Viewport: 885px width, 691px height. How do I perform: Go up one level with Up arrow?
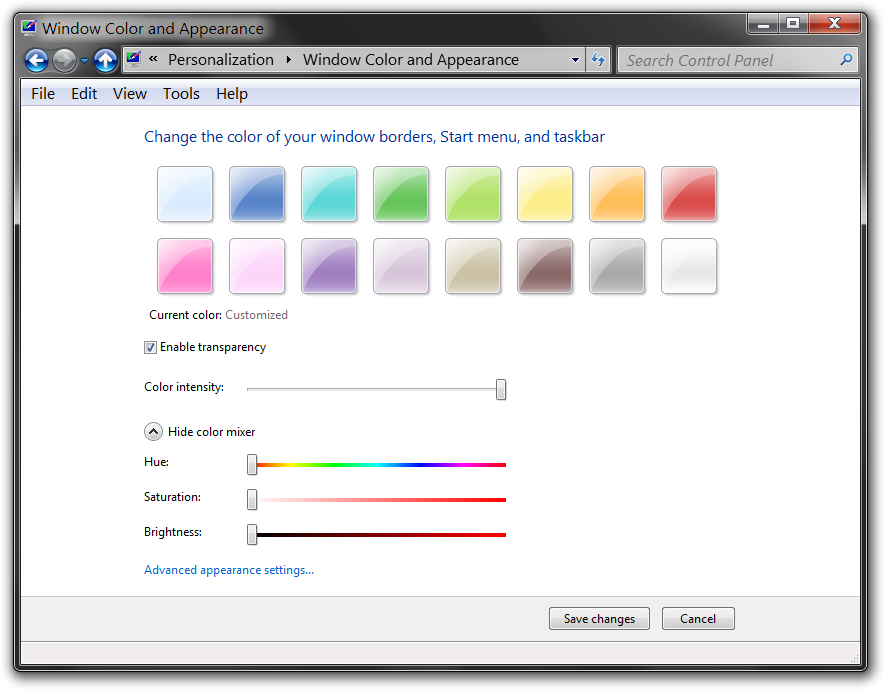(105, 60)
